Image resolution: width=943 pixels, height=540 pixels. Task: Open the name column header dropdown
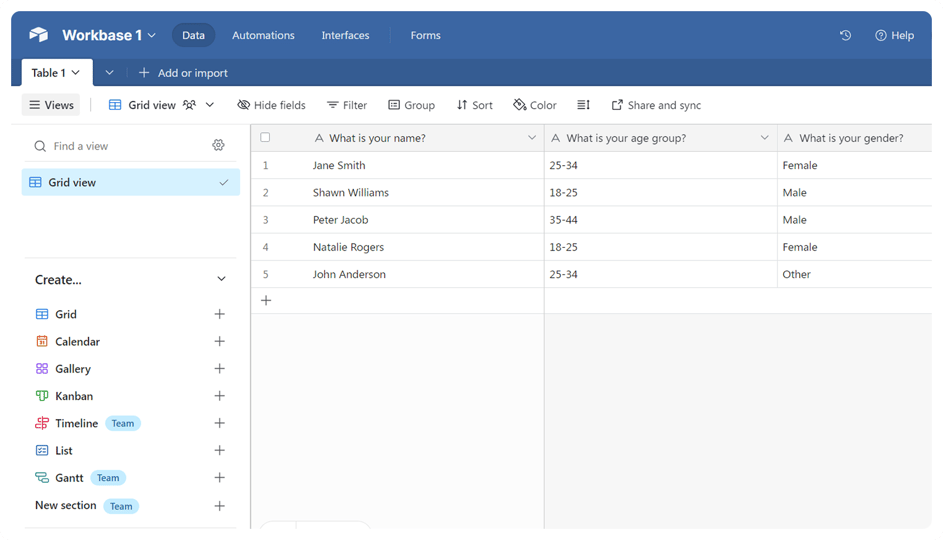pyautogui.click(x=531, y=138)
